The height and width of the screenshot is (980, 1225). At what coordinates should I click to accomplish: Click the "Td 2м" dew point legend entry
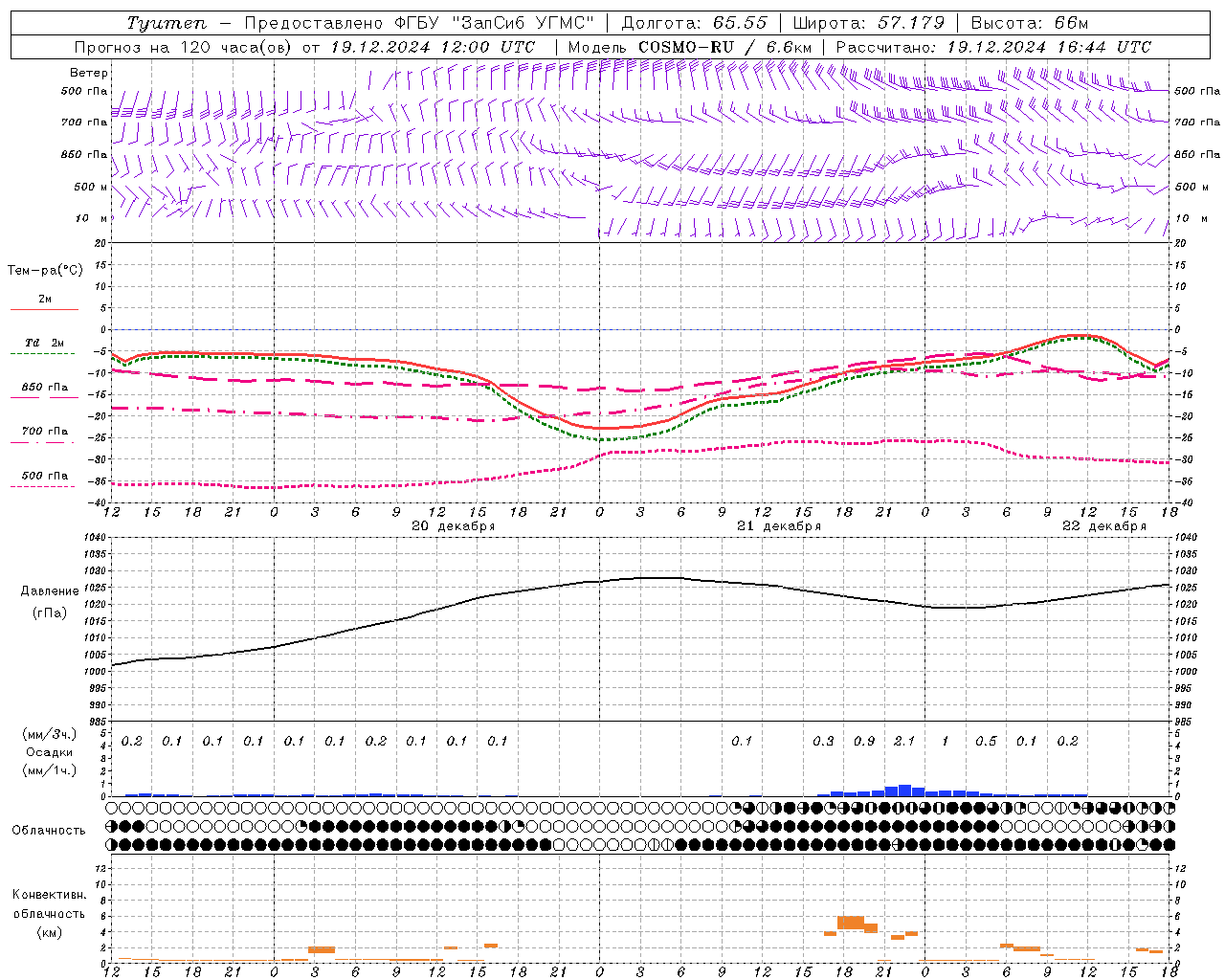[x=45, y=343]
